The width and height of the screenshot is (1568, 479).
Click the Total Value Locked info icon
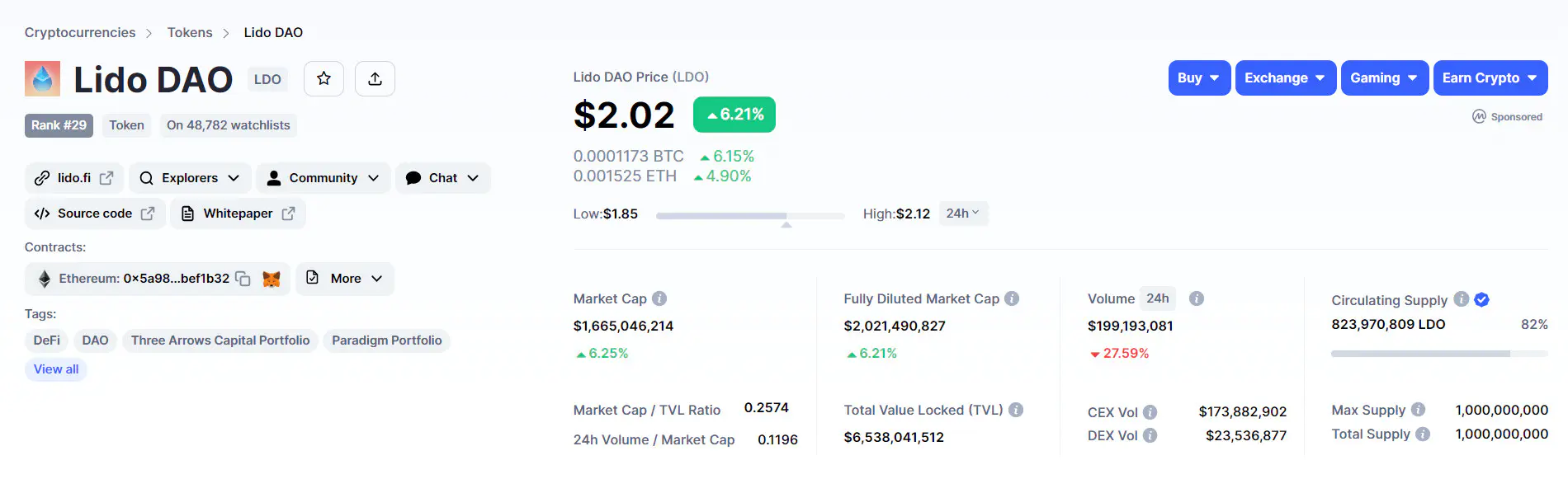click(x=1016, y=410)
